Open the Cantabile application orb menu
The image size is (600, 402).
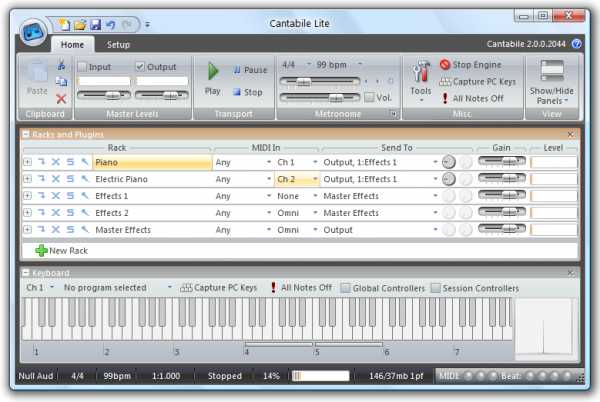coord(34,32)
